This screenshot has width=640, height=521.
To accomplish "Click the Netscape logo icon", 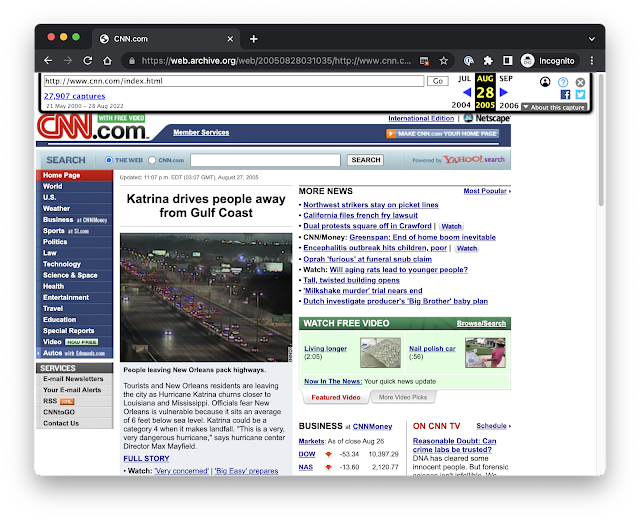I will (x=469, y=118).
